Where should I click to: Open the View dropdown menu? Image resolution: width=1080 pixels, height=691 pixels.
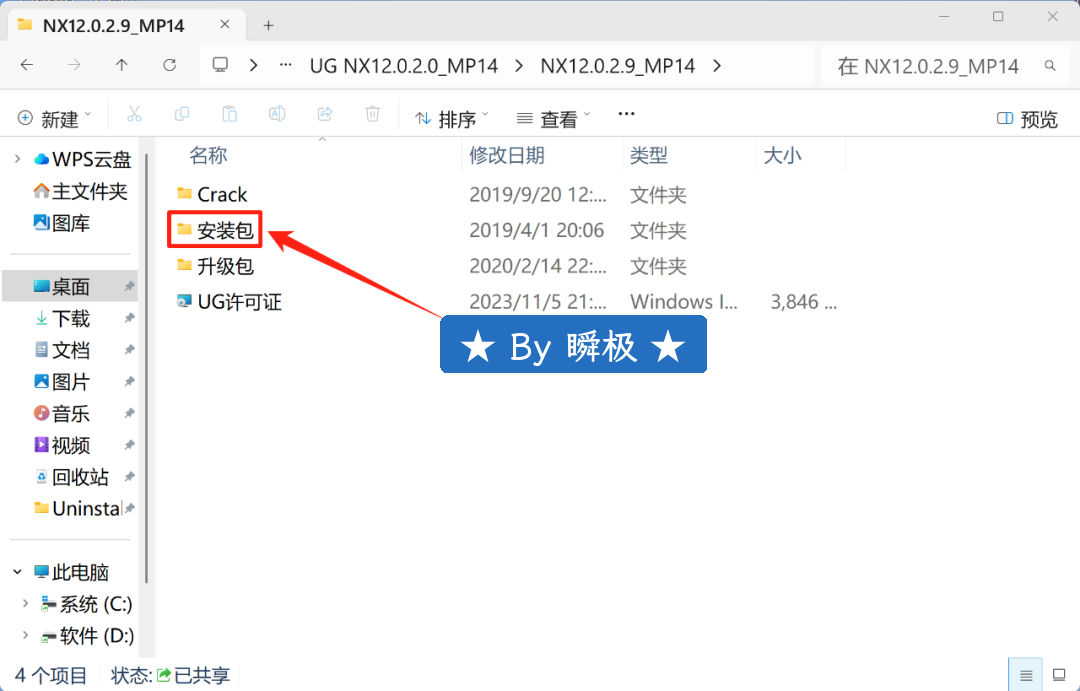553,118
